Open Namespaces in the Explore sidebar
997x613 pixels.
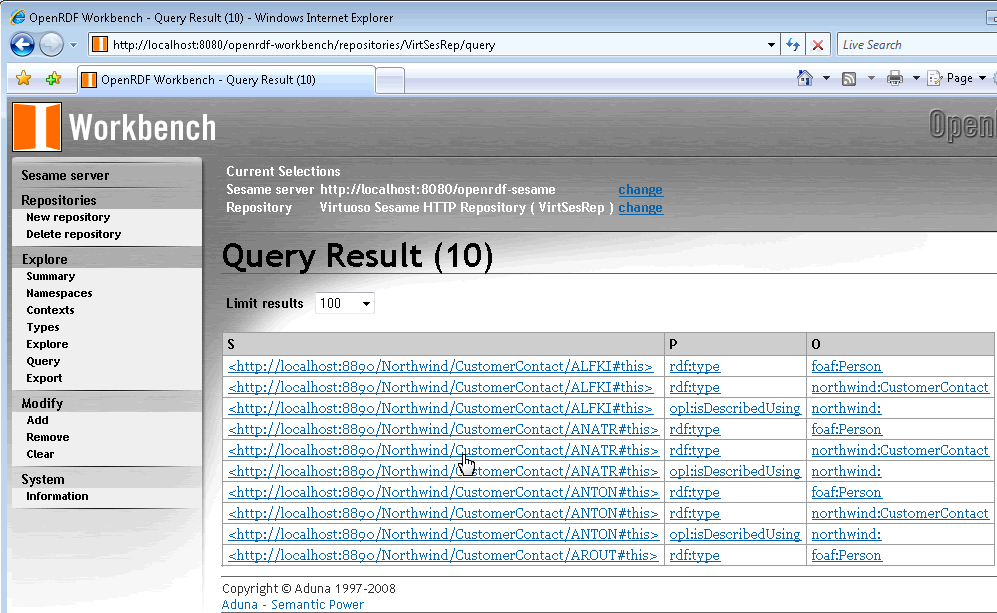pos(59,293)
